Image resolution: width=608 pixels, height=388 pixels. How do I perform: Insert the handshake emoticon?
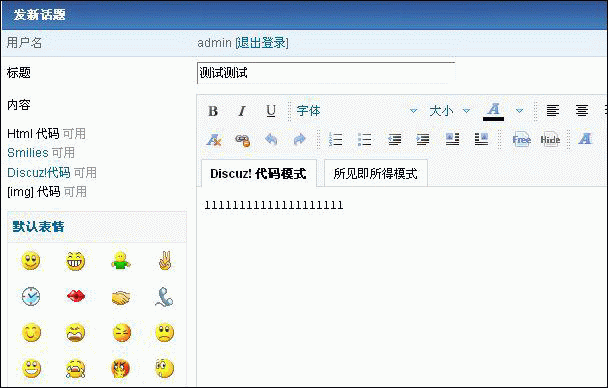point(121,297)
